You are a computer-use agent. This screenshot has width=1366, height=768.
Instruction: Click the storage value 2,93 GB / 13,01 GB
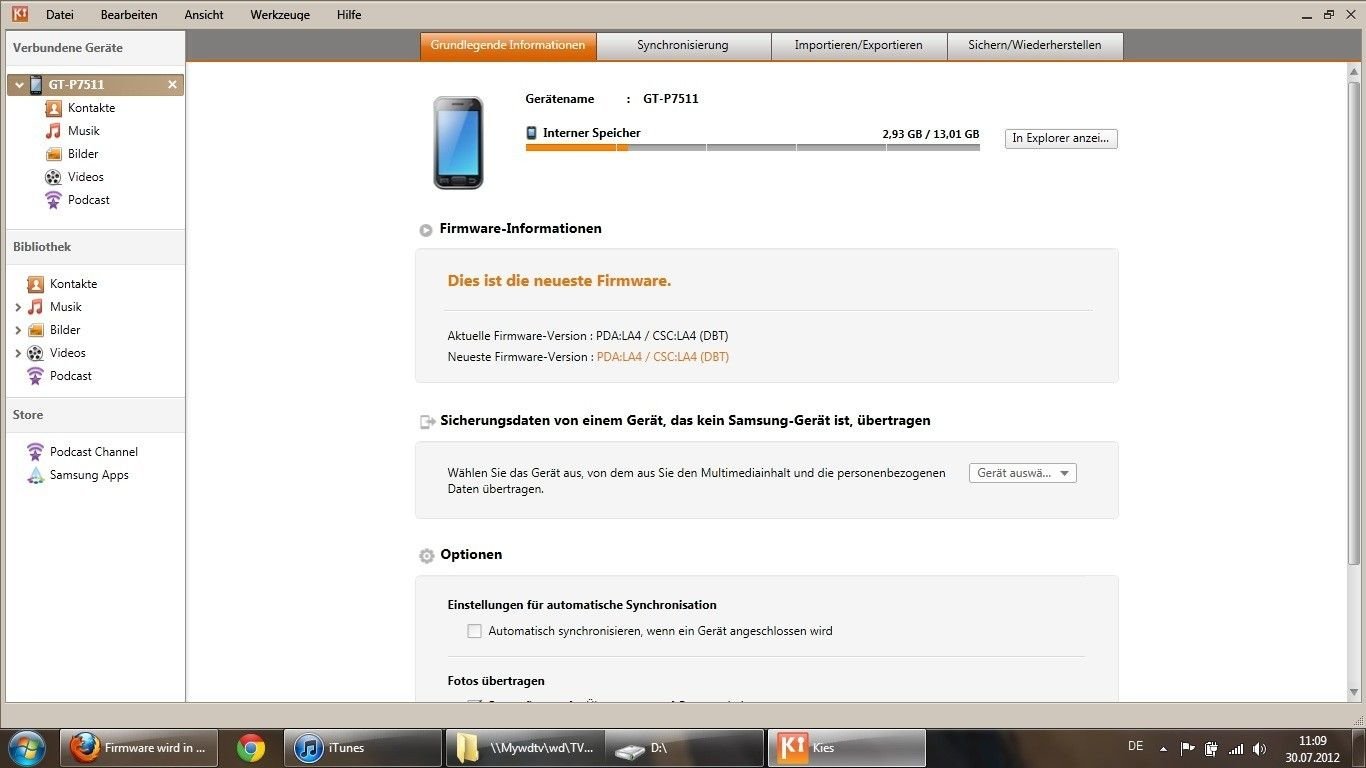click(930, 134)
